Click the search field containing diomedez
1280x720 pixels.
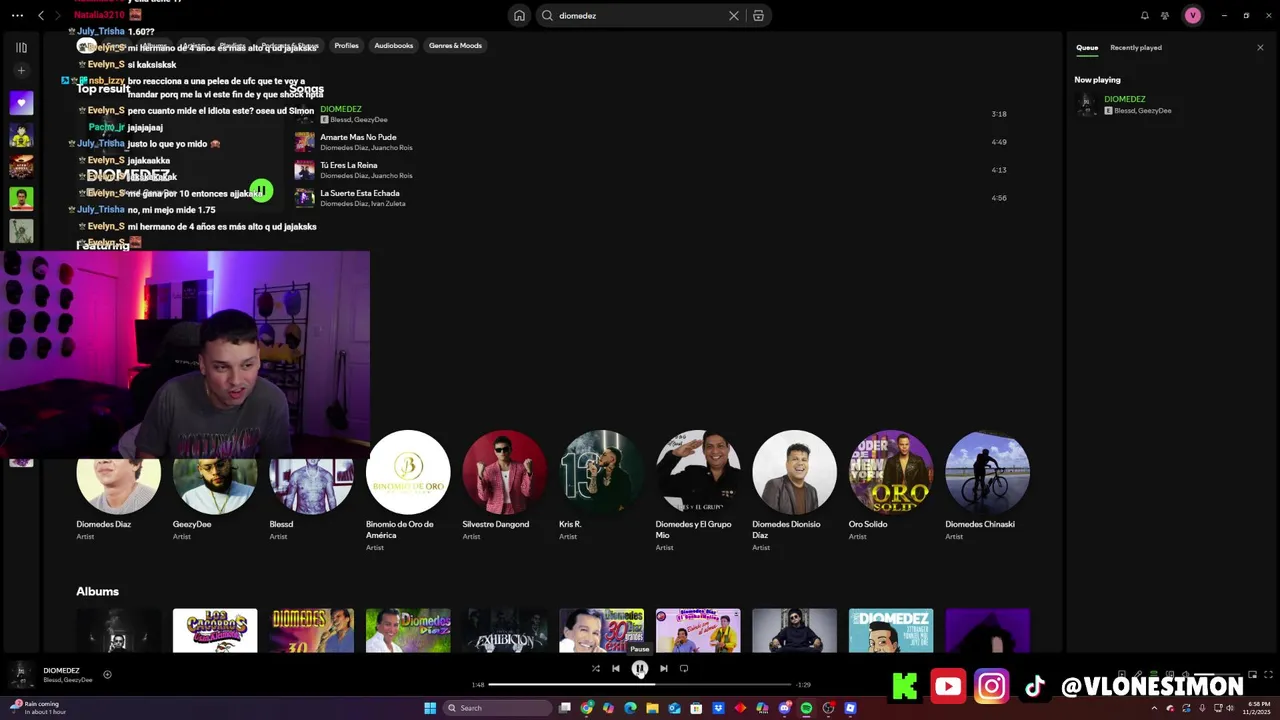coord(640,15)
